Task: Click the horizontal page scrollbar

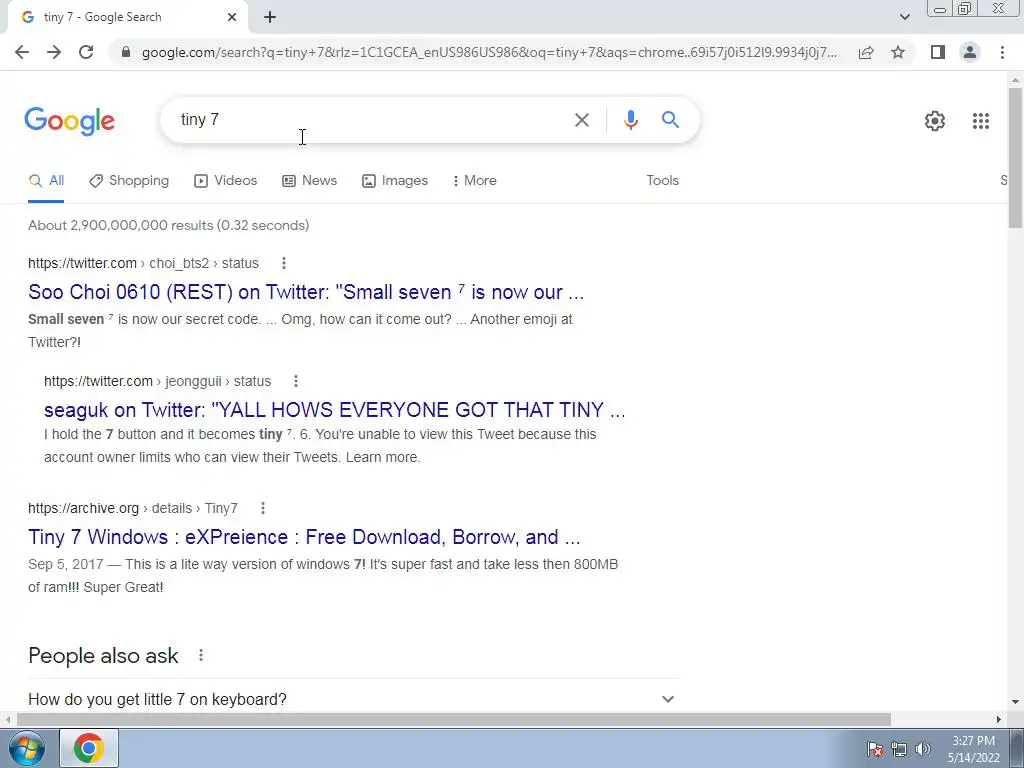Action: (454, 719)
